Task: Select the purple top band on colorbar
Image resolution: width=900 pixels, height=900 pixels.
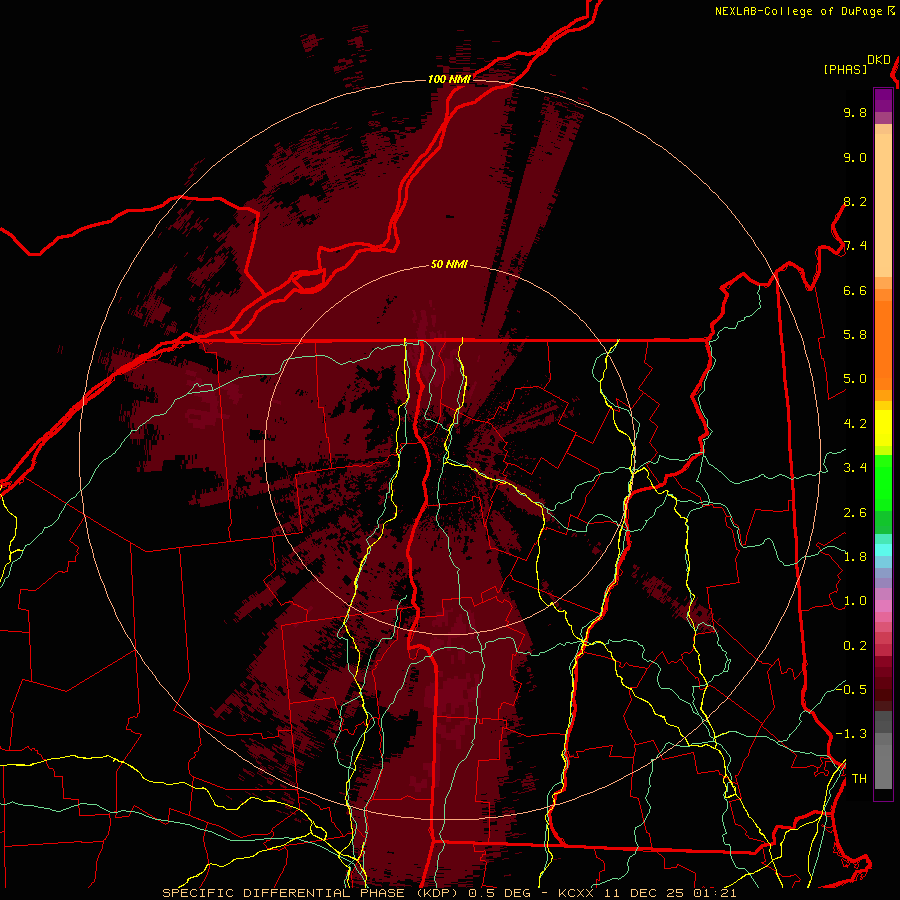Action: [883, 100]
